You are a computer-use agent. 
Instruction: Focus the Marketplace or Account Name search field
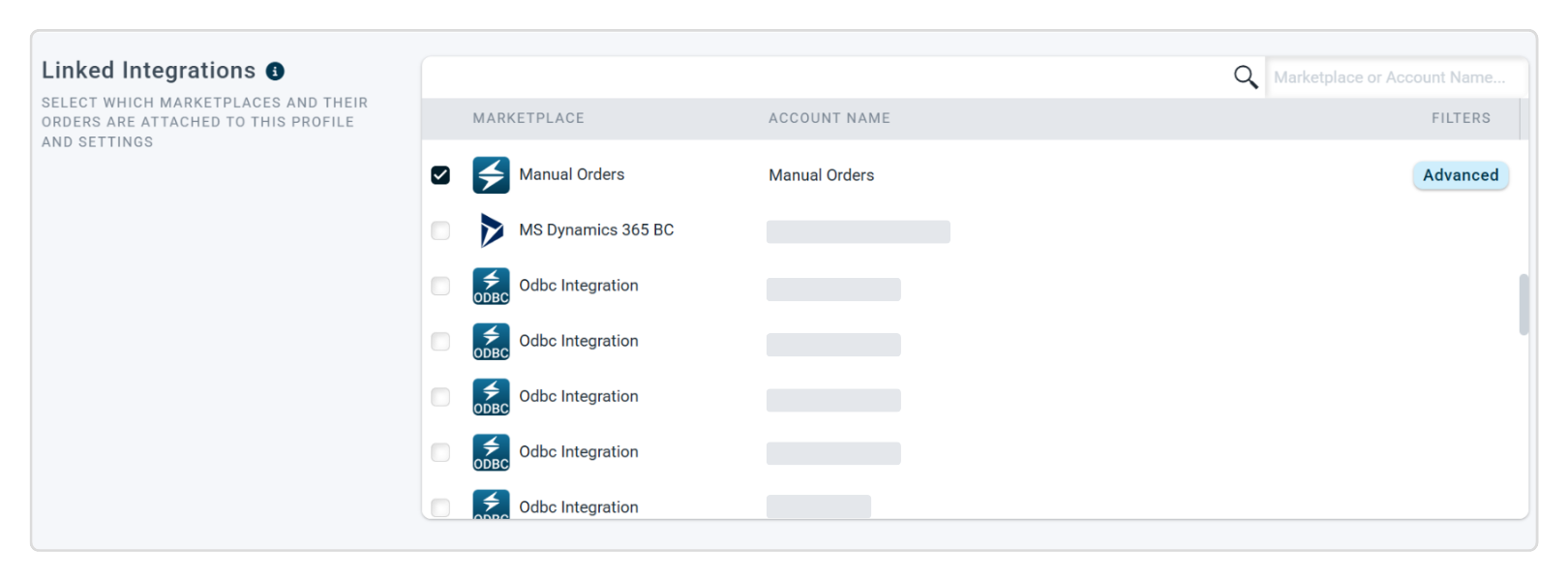(1397, 77)
